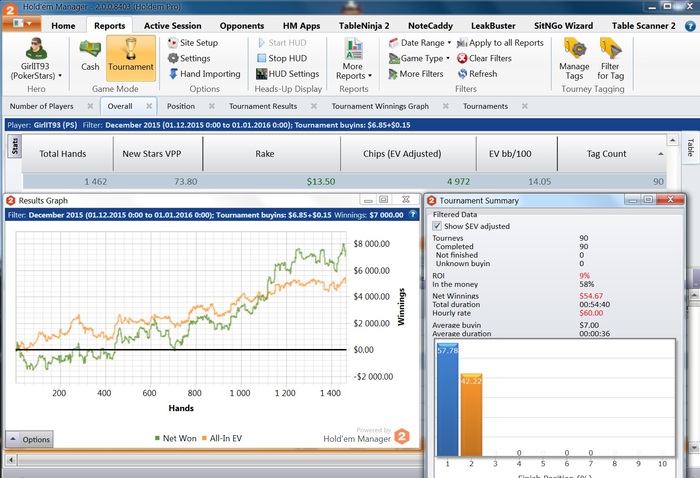
Task: Sort by Total Hands column
Action: (x=67, y=154)
